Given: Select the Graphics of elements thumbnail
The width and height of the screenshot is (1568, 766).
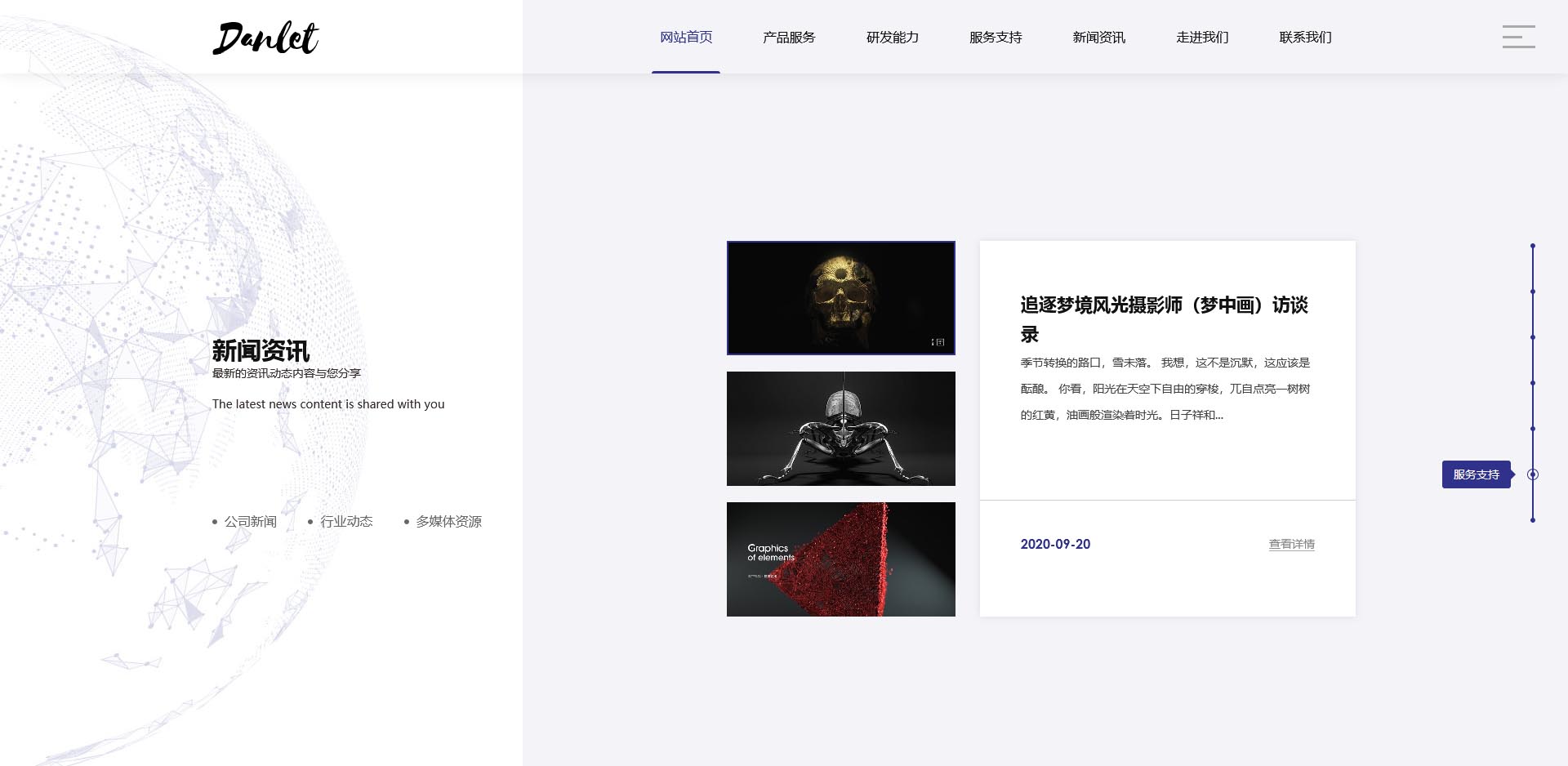Looking at the screenshot, I should click(840, 559).
